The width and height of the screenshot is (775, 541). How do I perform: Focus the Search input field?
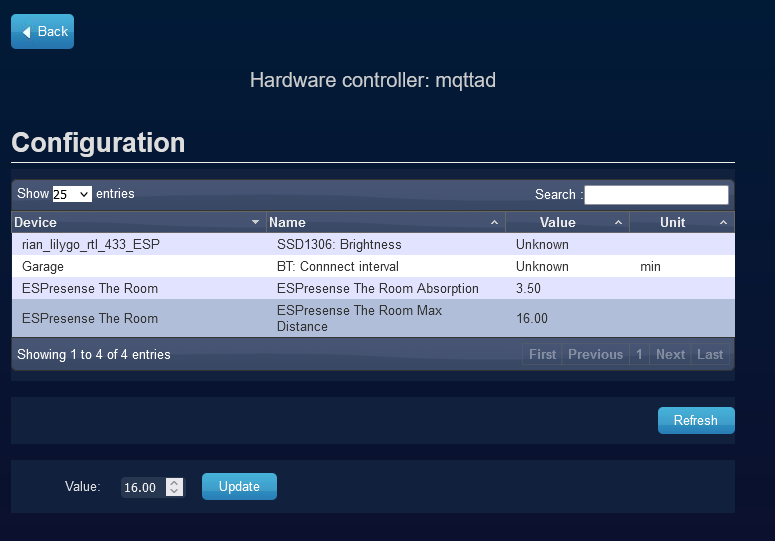click(x=656, y=195)
